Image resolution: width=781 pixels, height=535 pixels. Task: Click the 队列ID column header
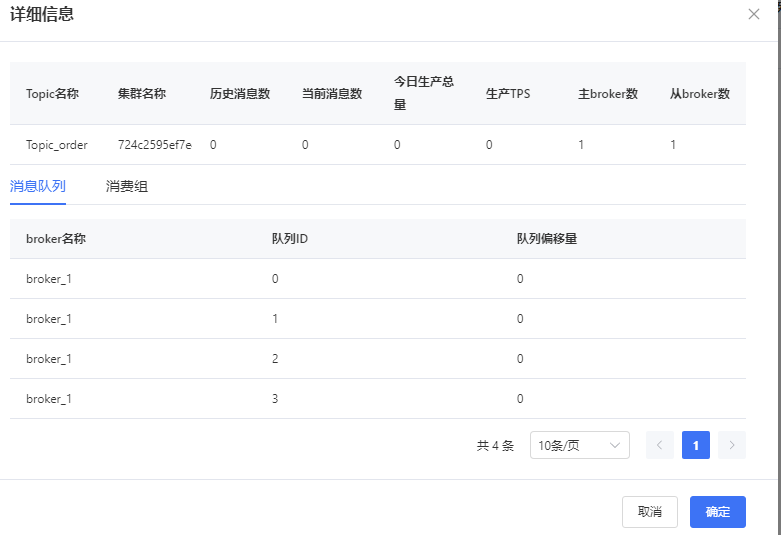[x=289, y=239]
